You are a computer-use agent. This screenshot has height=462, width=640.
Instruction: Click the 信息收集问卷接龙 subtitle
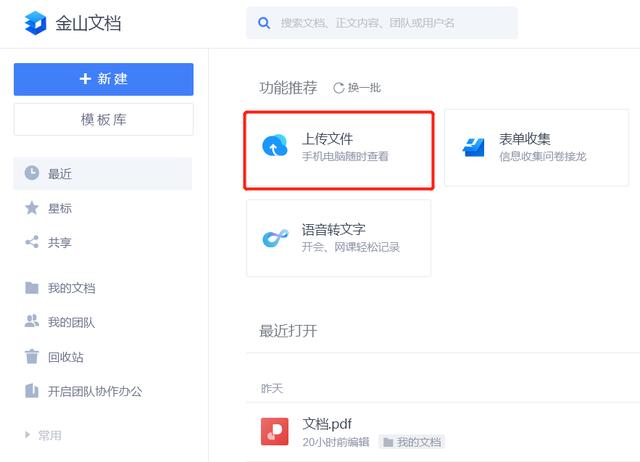tap(543, 156)
